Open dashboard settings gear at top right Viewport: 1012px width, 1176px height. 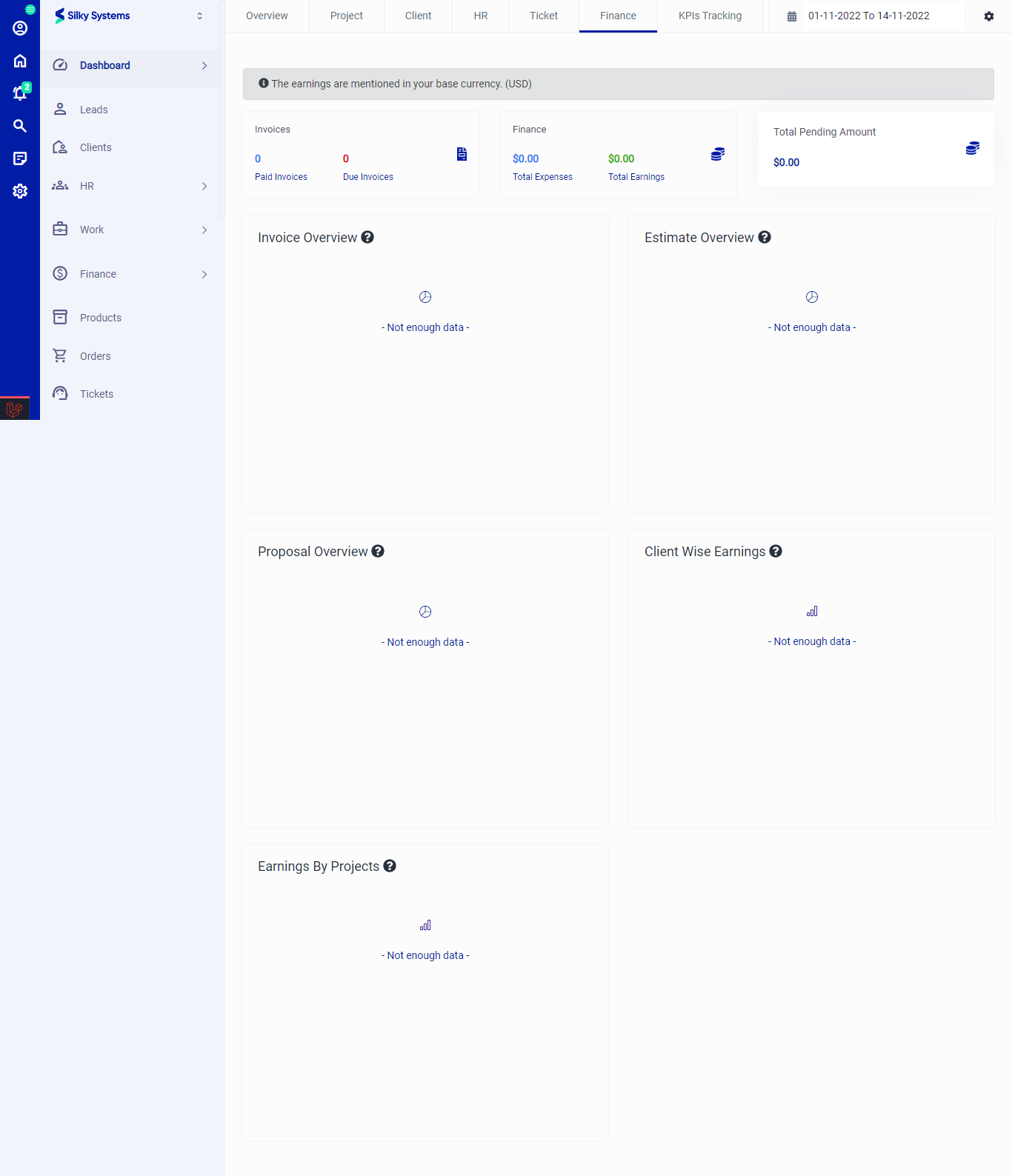point(989,16)
